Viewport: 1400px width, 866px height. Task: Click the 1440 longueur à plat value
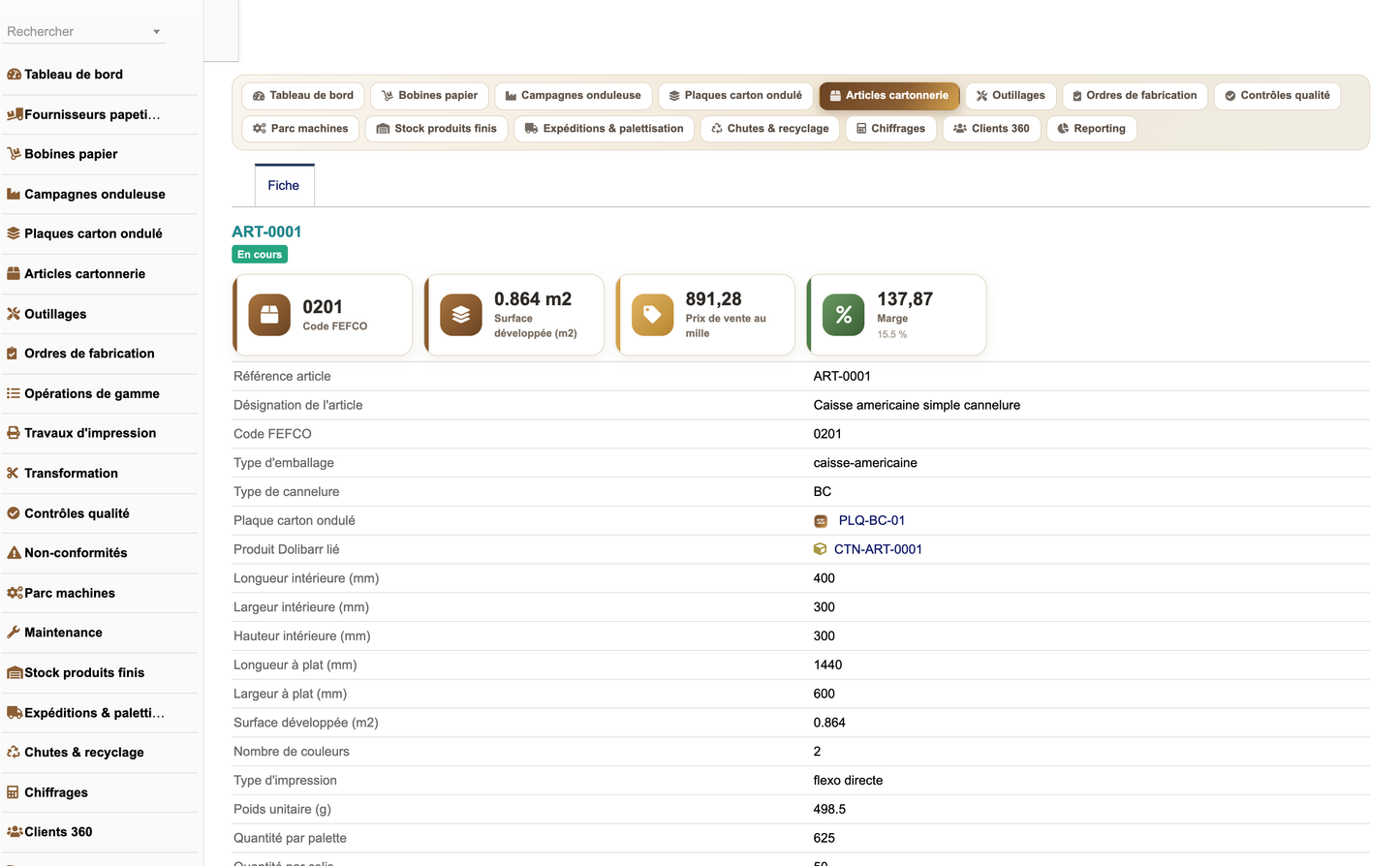(x=827, y=665)
